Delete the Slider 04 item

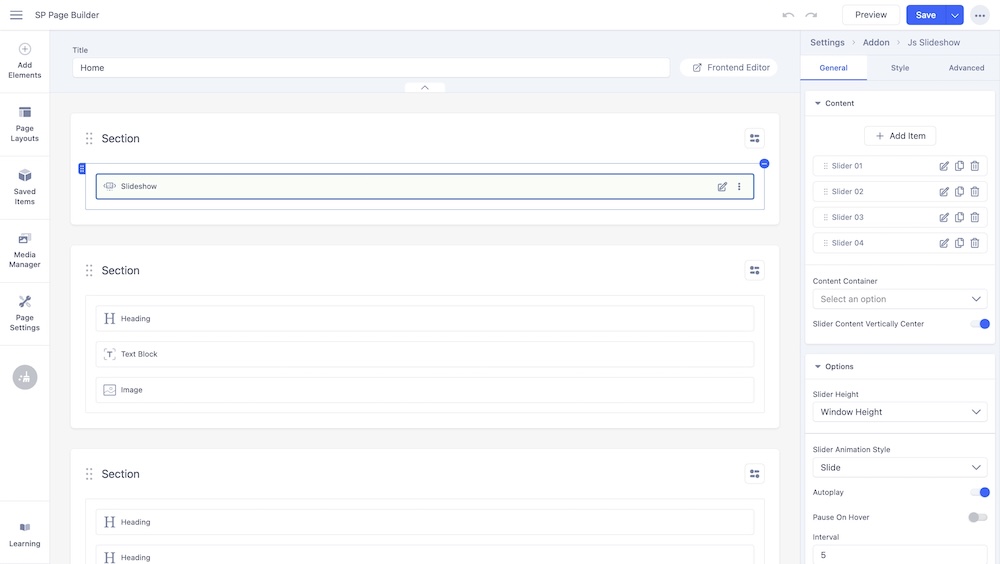[x=975, y=243]
